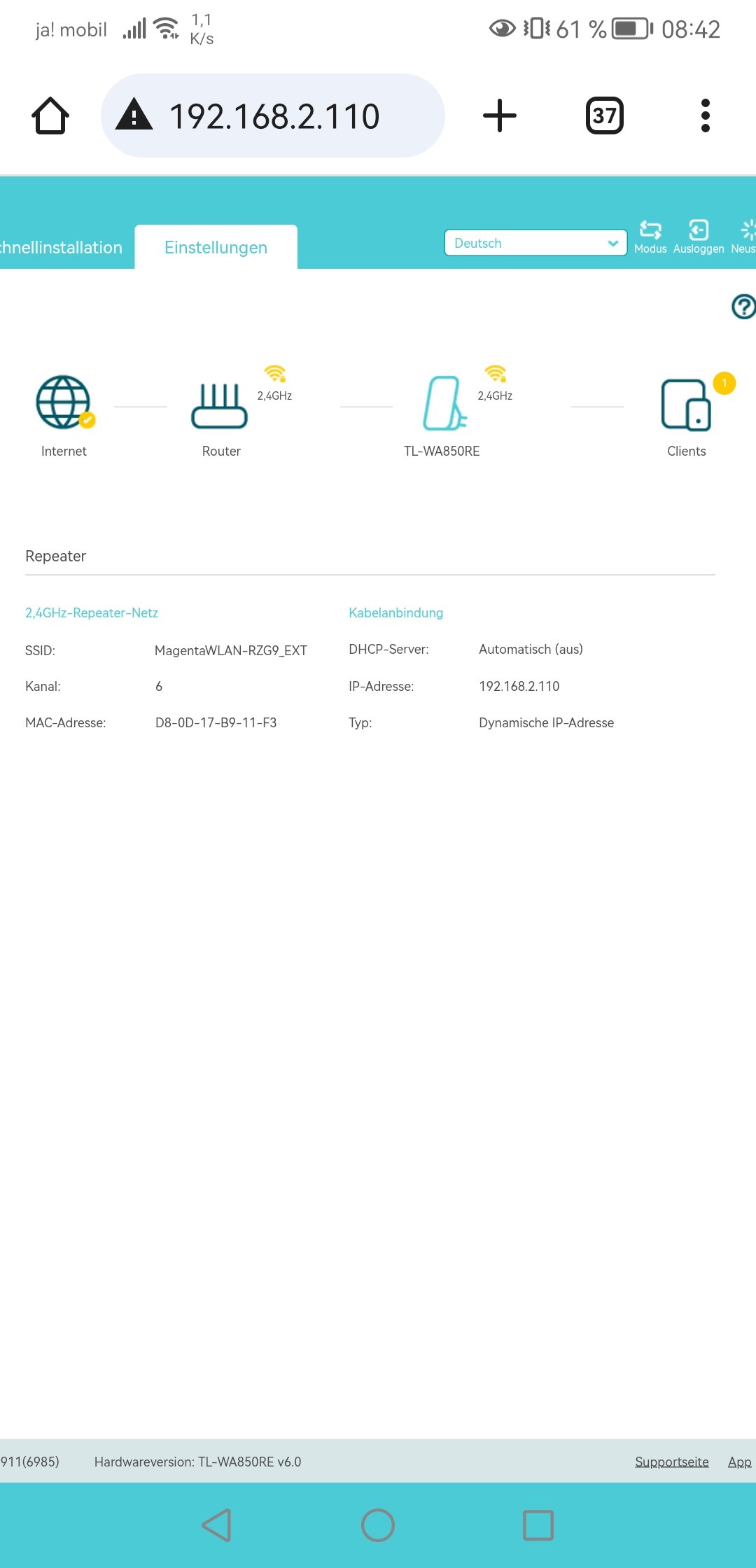Tap the browser home icon
Image resolution: width=756 pixels, height=1568 pixels.
[x=50, y=115]
